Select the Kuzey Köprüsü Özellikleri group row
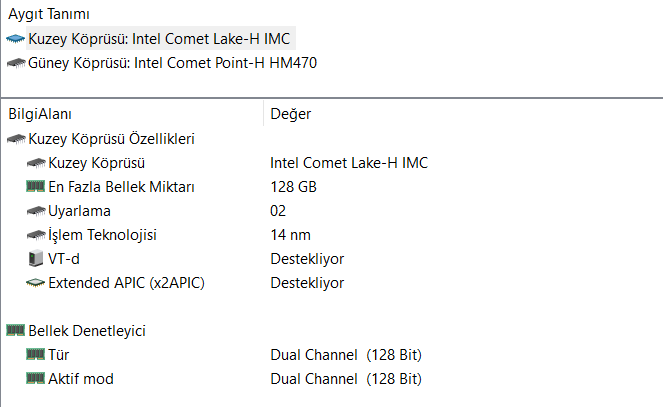This screenshot has height=407, width=663. tap(111, 139)
